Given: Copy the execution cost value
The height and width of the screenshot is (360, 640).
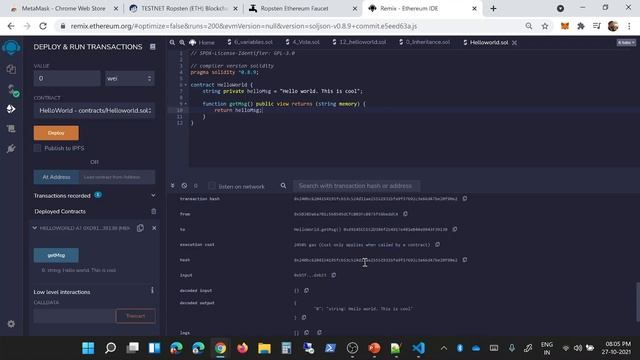Looking at the screenshot, I should pyautogui.click(x=437, y=244).
